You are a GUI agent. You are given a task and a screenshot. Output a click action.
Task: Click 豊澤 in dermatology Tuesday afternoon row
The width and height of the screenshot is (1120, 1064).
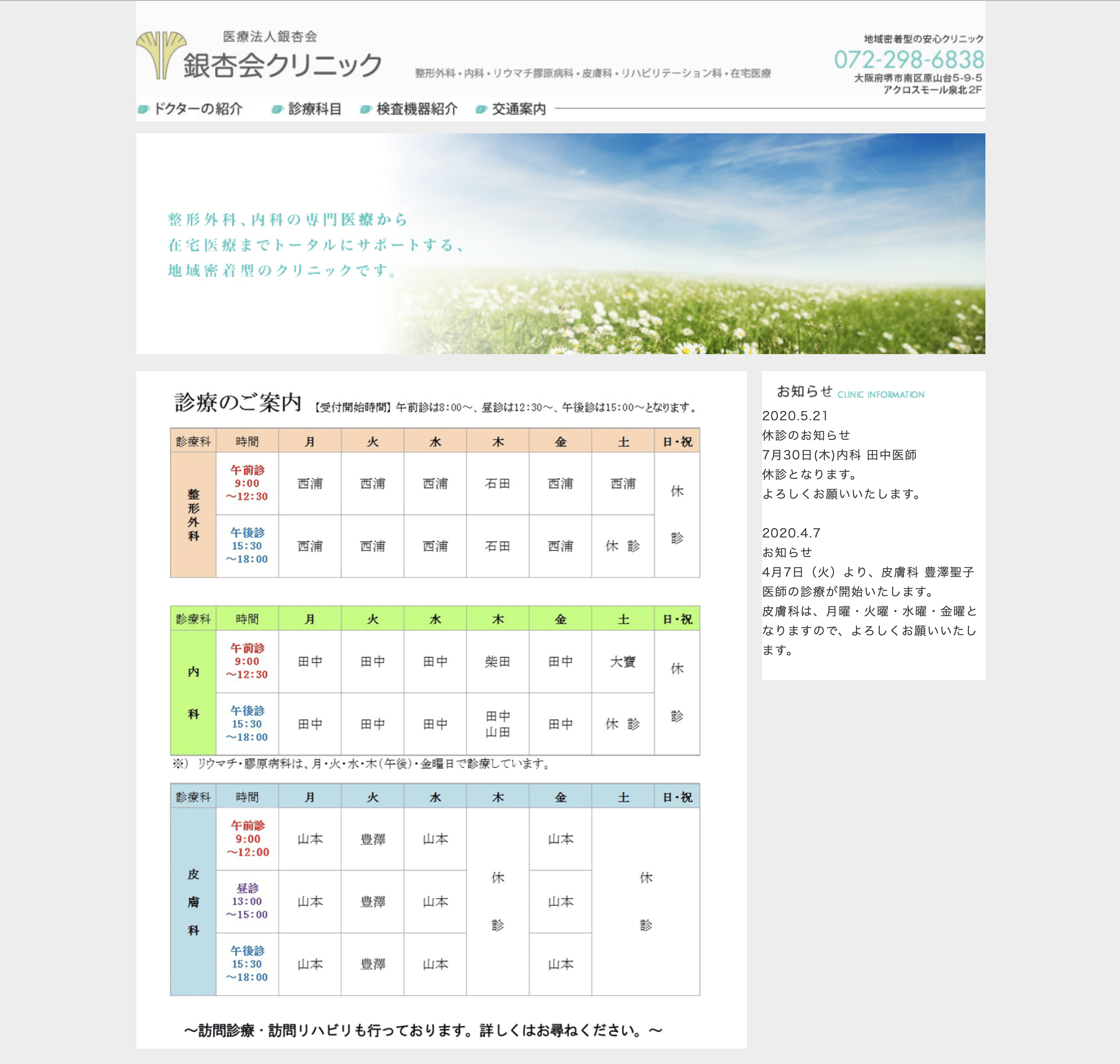[373, 964]
